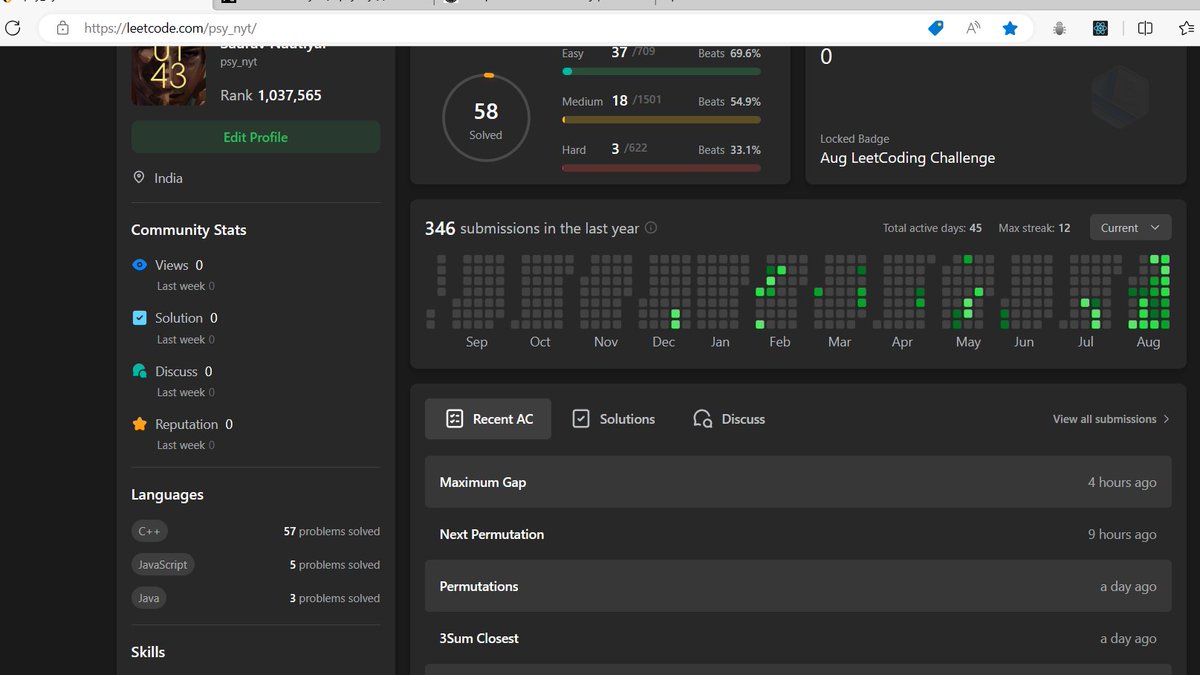Click the Feb month label in heatmap

[x=780, y=342]
